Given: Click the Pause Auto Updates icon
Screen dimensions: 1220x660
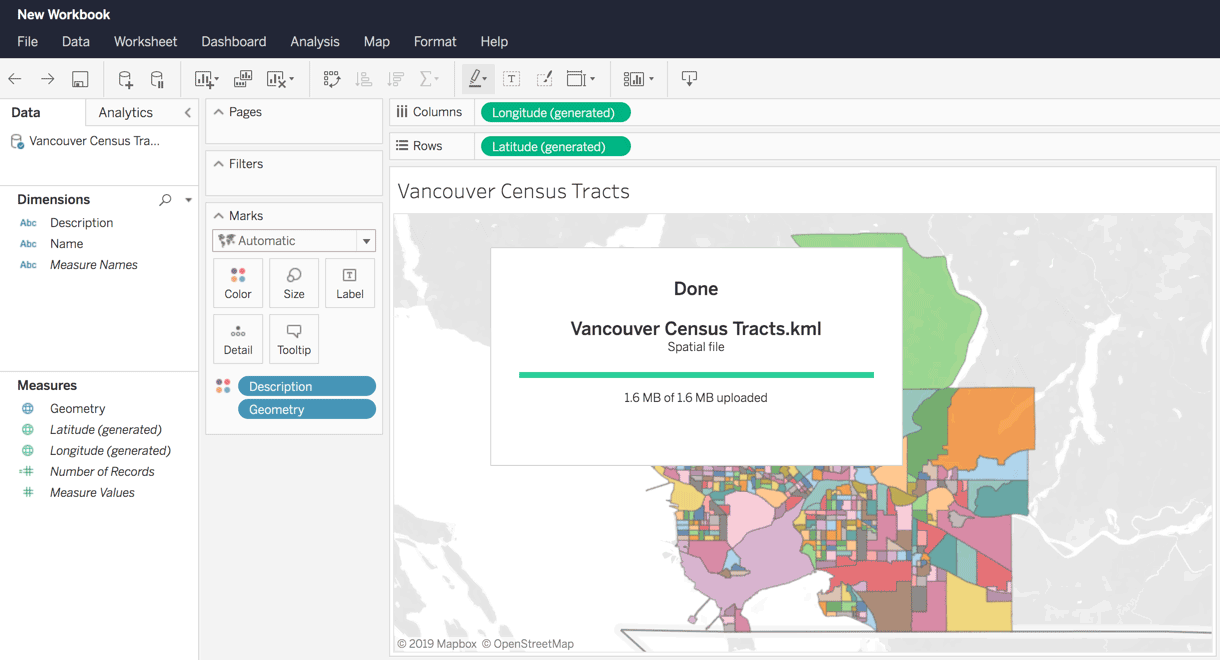Looking at the screenshot, I should [x=157, y=79].
